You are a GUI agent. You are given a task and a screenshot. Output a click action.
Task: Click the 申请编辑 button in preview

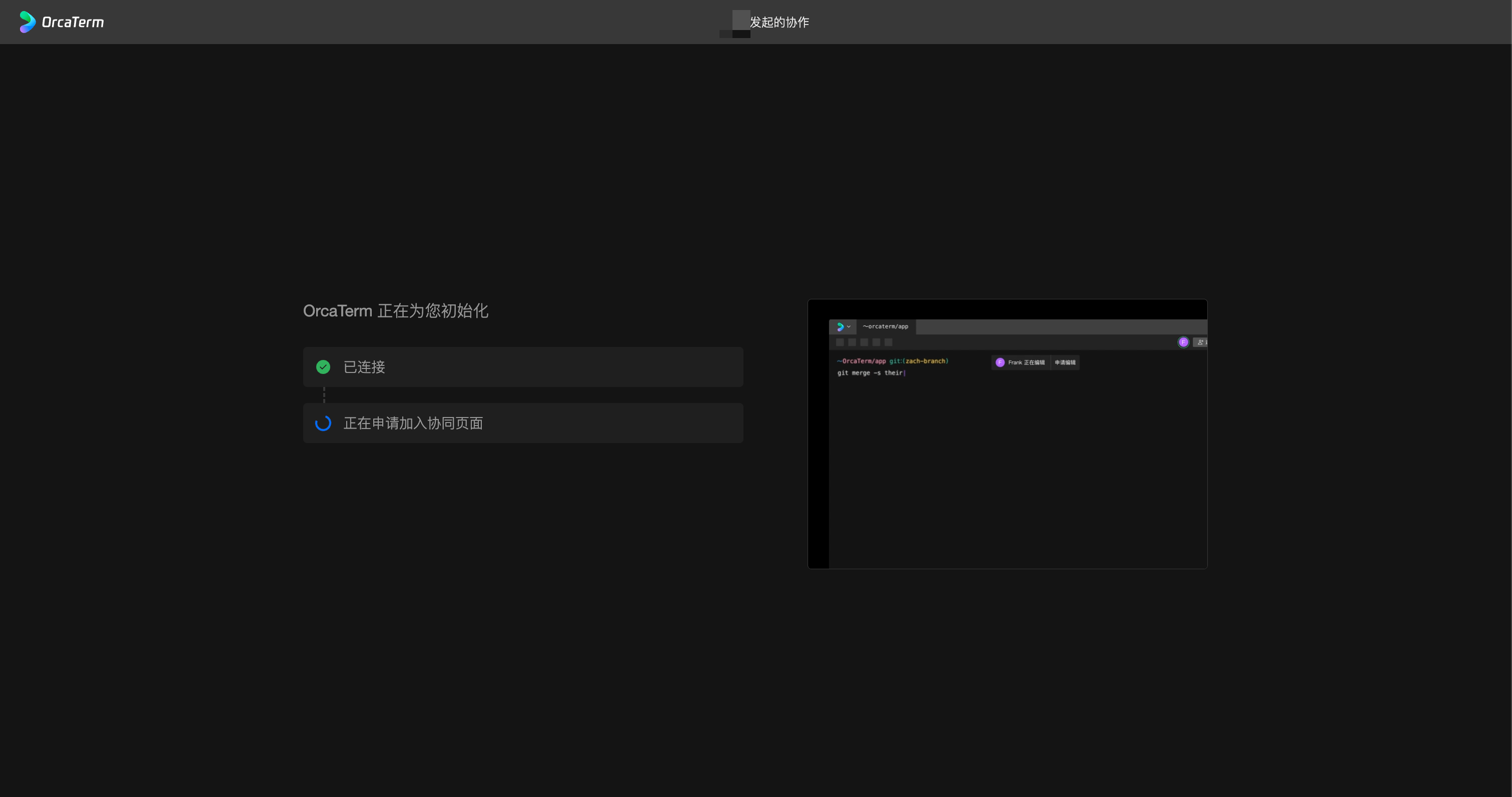click(x=1065, y=362)
